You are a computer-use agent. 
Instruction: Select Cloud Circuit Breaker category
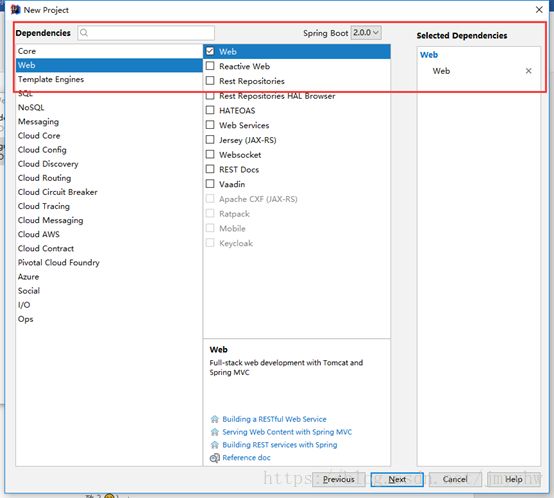coord(109,192)
